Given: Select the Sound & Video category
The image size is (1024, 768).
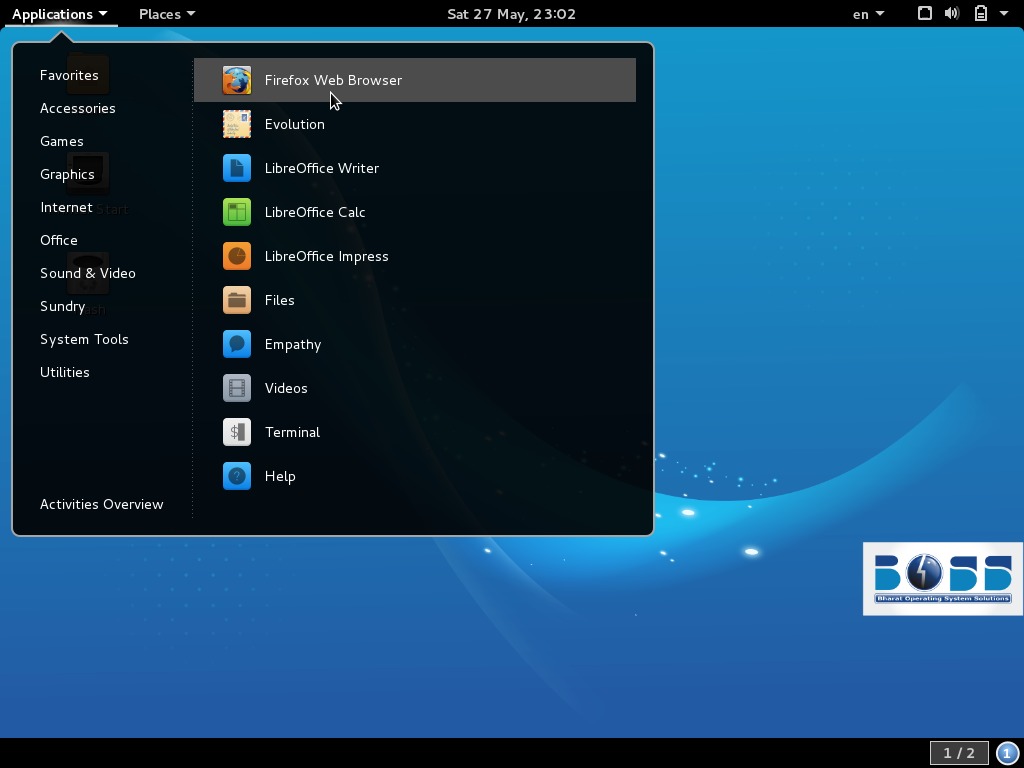Looking at the screenshot, I should point(88,273).
